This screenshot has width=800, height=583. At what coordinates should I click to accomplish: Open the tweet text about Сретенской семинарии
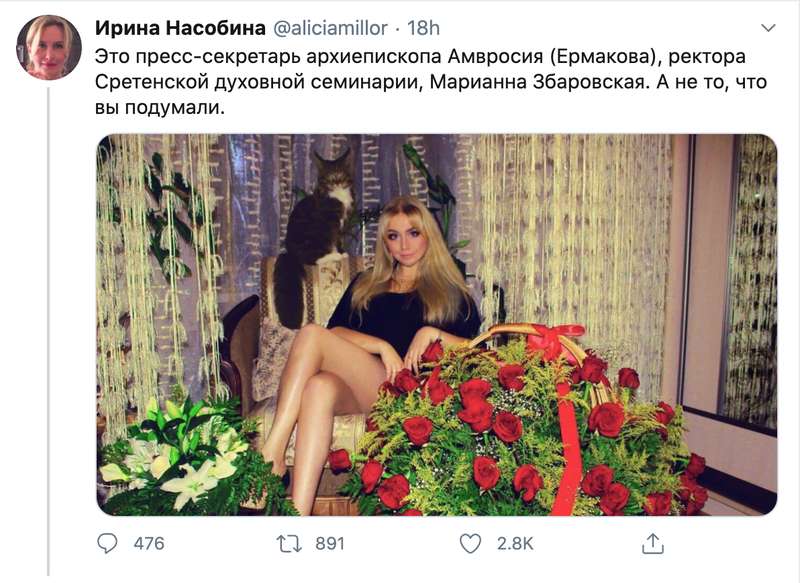[430, 82]
